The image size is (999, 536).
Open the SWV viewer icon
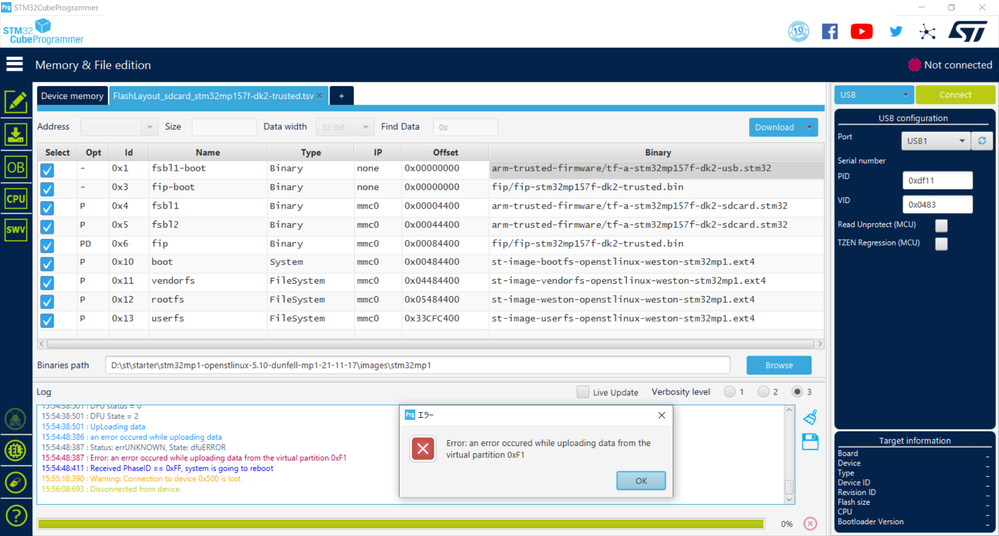point(15,229)
